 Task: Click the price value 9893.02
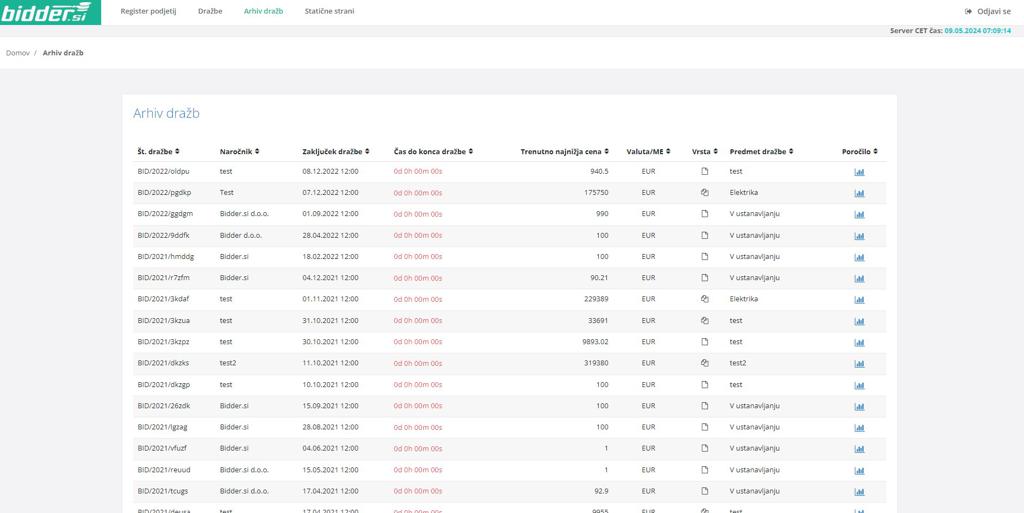(594, 341)
